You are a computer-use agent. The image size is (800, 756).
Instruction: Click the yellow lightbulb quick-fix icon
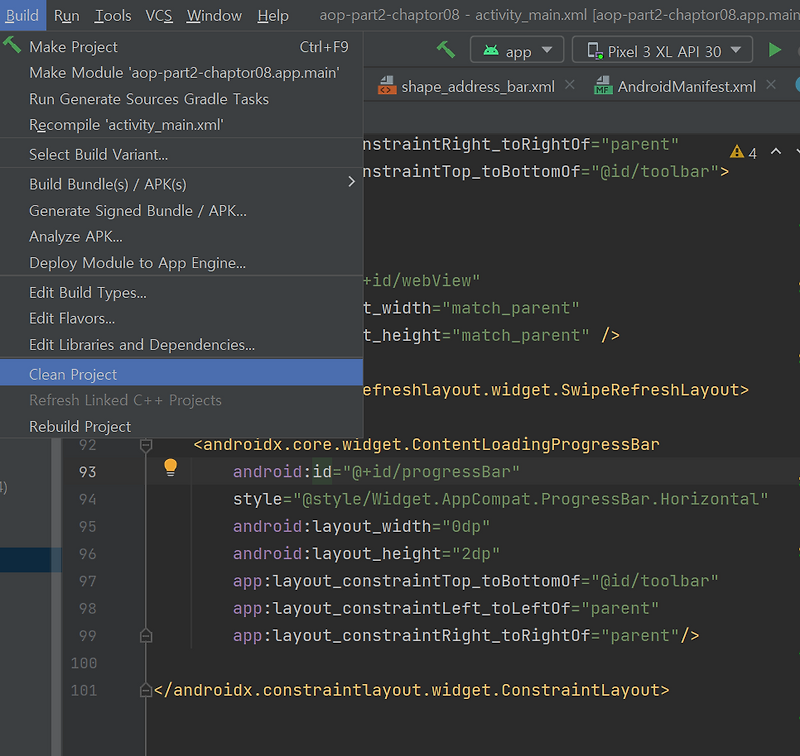[170, 467]
